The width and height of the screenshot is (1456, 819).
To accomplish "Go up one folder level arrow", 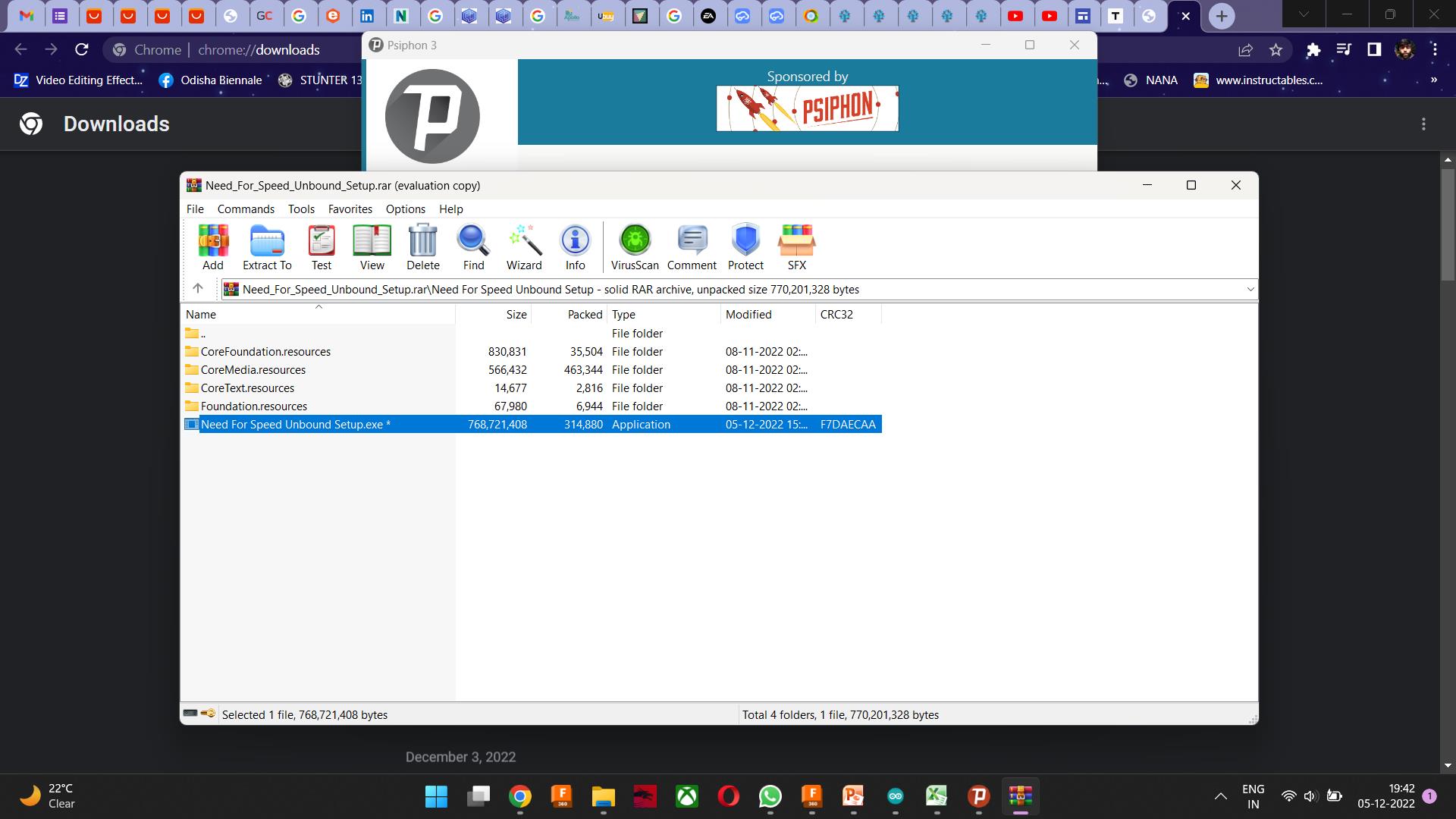I will (198, 288).
